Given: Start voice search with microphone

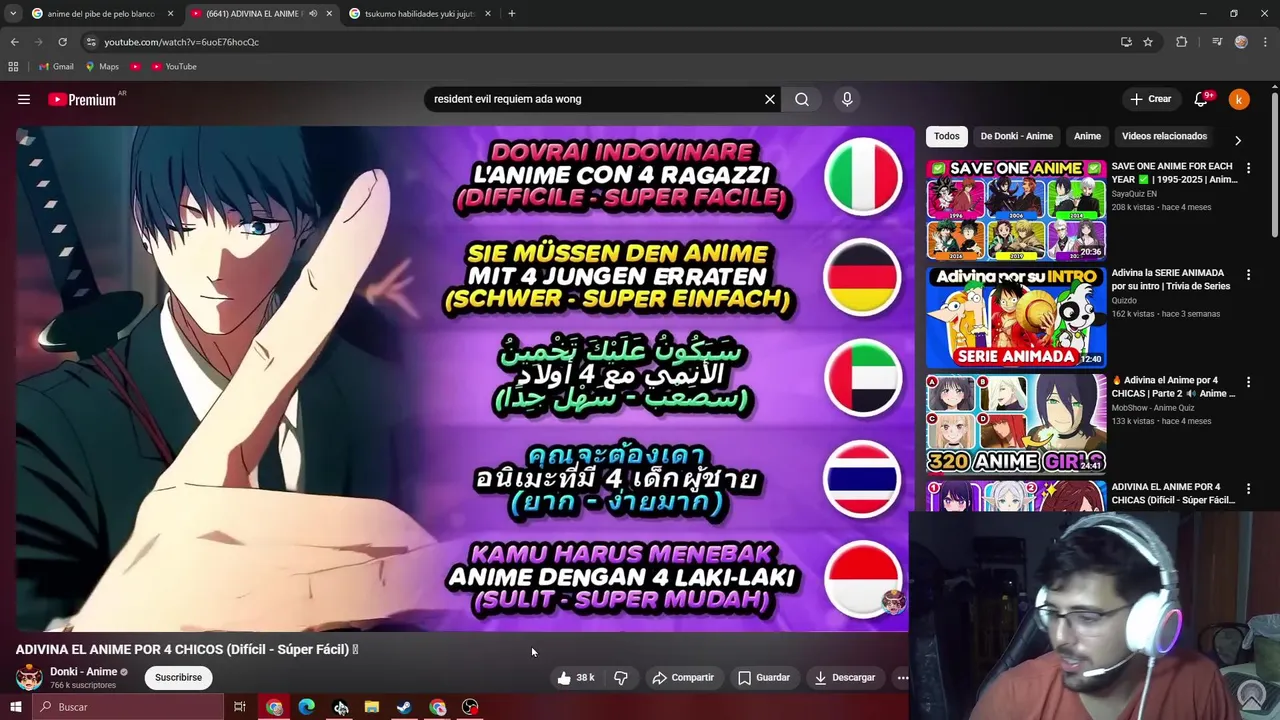Looking at the screenshot, I should (x=847, y=99).
